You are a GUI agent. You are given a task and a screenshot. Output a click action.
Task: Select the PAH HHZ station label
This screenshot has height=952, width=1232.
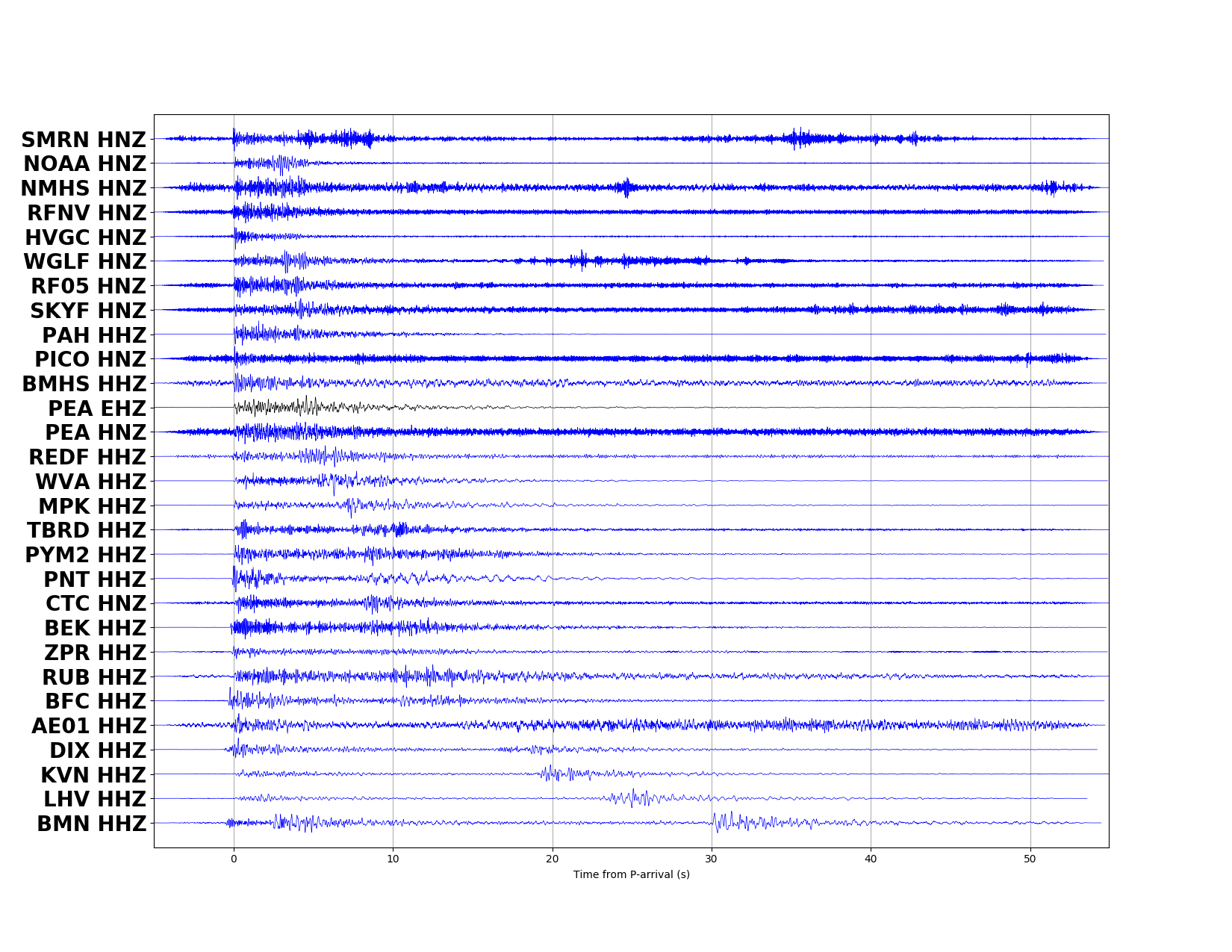(94, 335)
